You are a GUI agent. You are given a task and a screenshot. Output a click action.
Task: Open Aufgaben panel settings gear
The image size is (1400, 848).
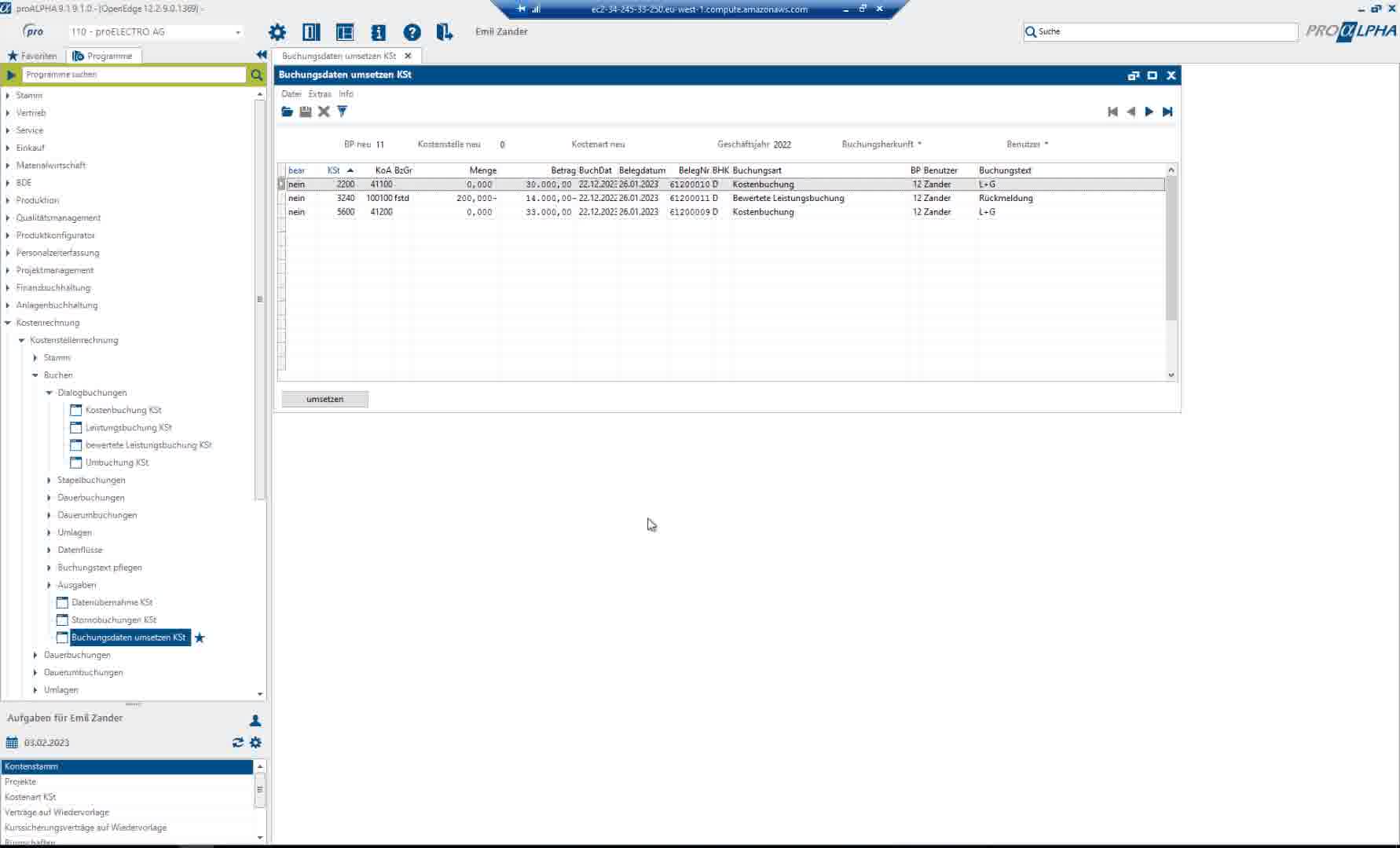tap(255, 742)
